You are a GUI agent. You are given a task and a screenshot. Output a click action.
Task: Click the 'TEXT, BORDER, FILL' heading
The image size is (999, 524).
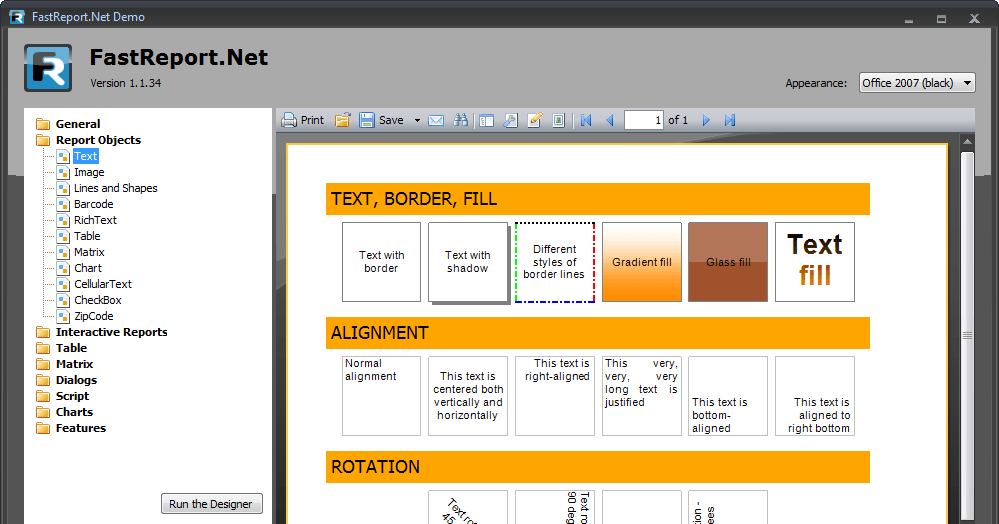tap(598, 199)
